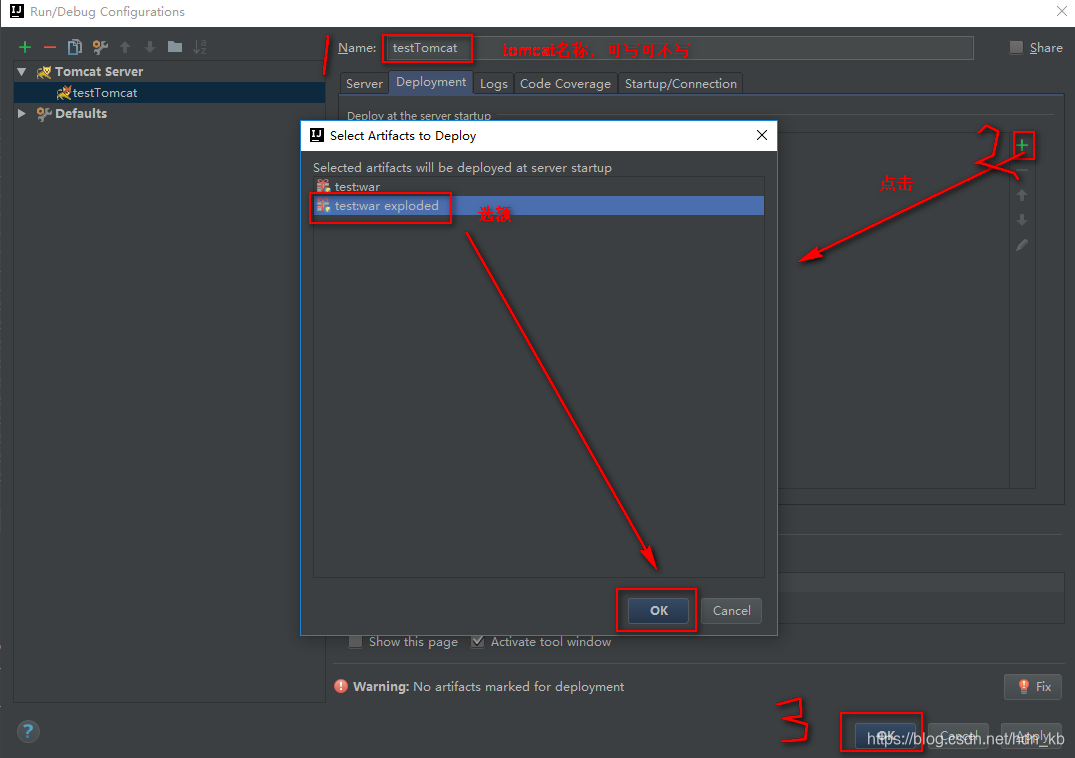Close the Run/Debug Configurations window
Viewport: 1075px width, 758px height.
pos(1062,11)
